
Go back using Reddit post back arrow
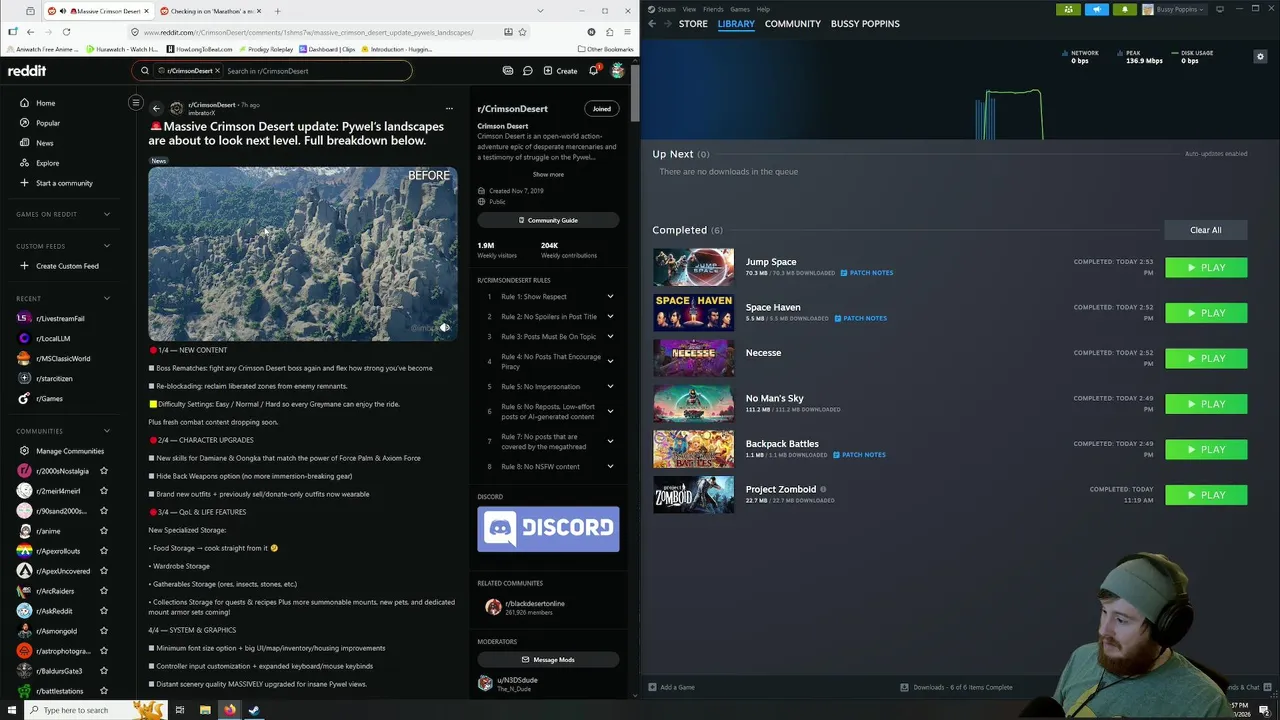click(156, 108)
